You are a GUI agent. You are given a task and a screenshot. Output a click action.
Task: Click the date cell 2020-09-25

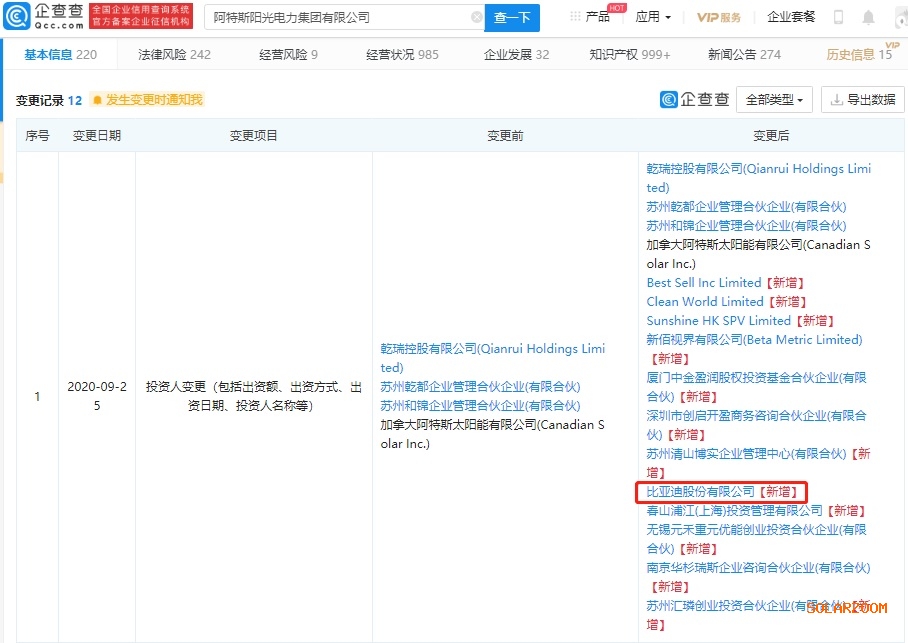pyautogui.click(x=97, y=396)
